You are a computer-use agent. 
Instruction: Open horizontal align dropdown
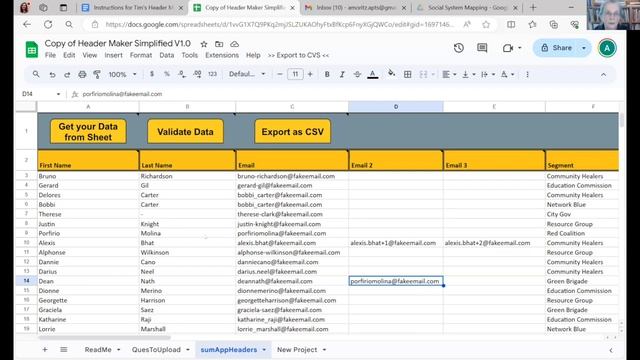click(449, 74)
